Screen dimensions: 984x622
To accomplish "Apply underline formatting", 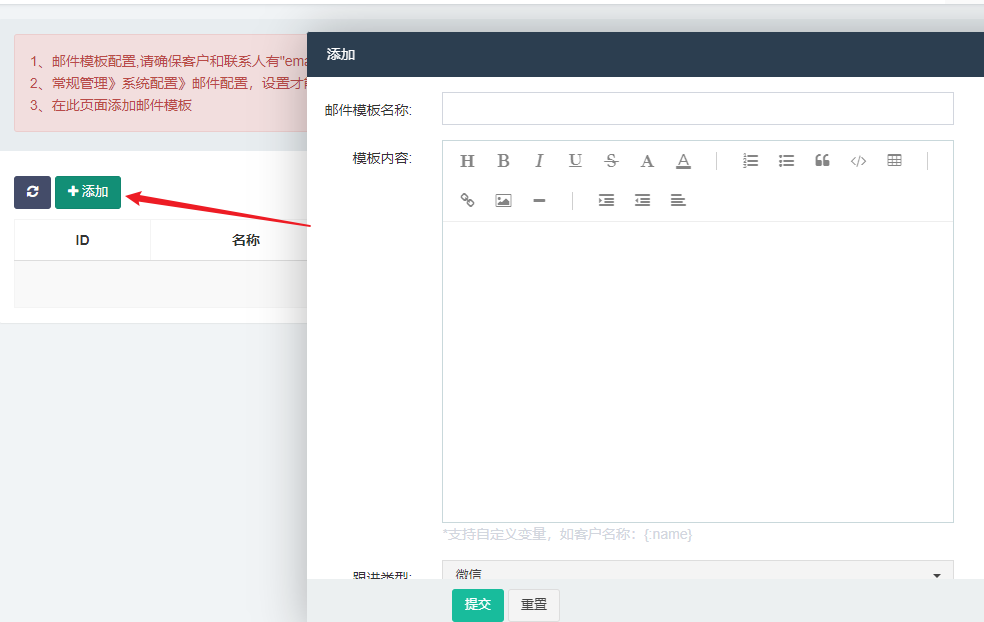I will [575, 160].
